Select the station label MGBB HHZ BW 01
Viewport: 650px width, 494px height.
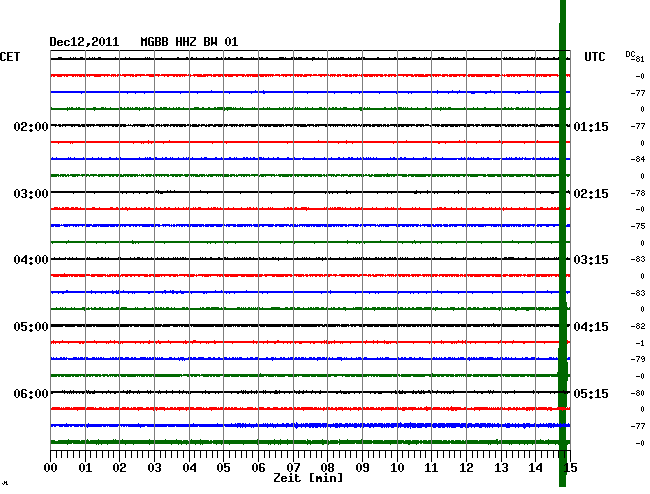click(189, 42)
